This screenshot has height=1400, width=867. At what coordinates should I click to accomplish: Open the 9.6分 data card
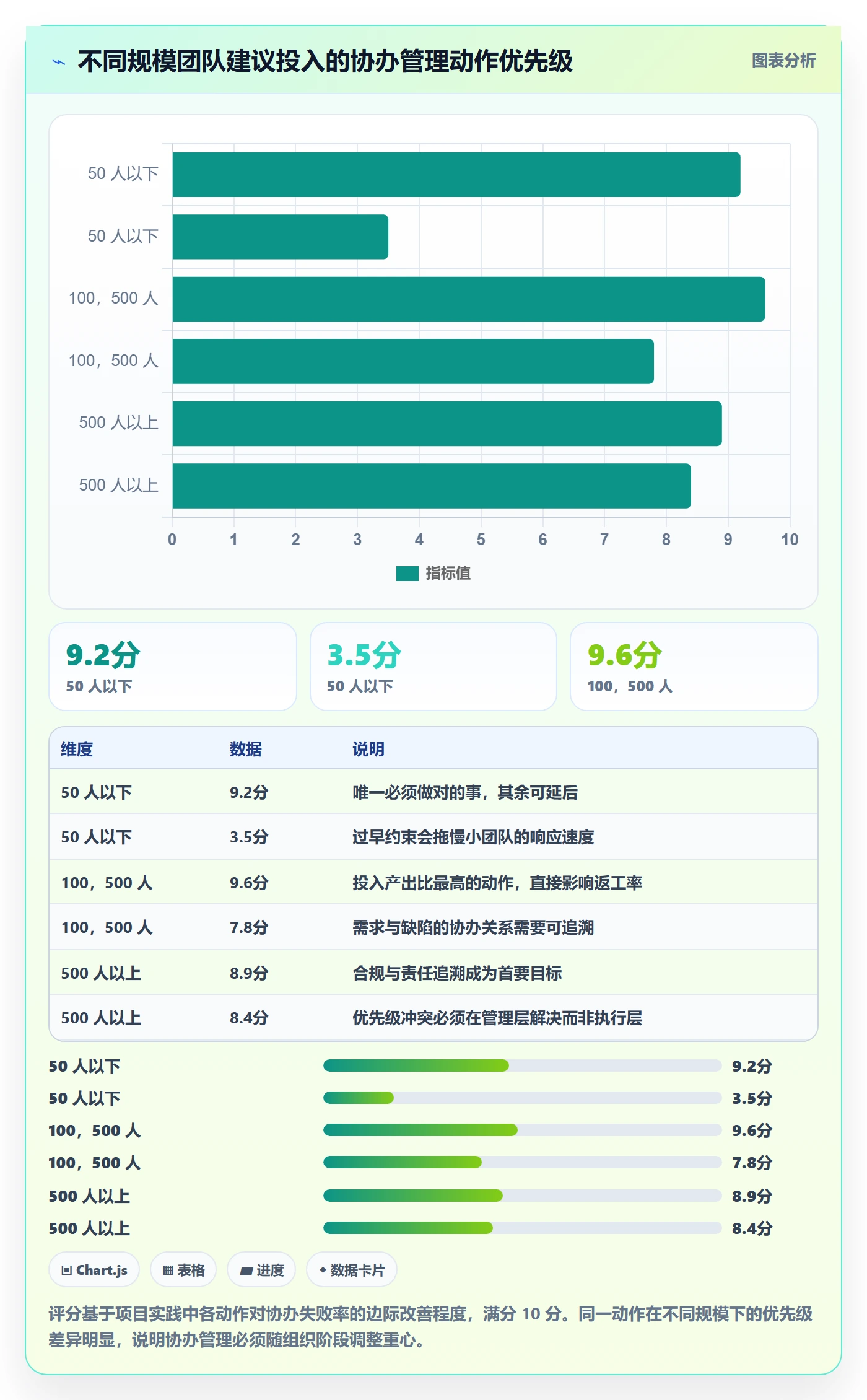(694, 667)
